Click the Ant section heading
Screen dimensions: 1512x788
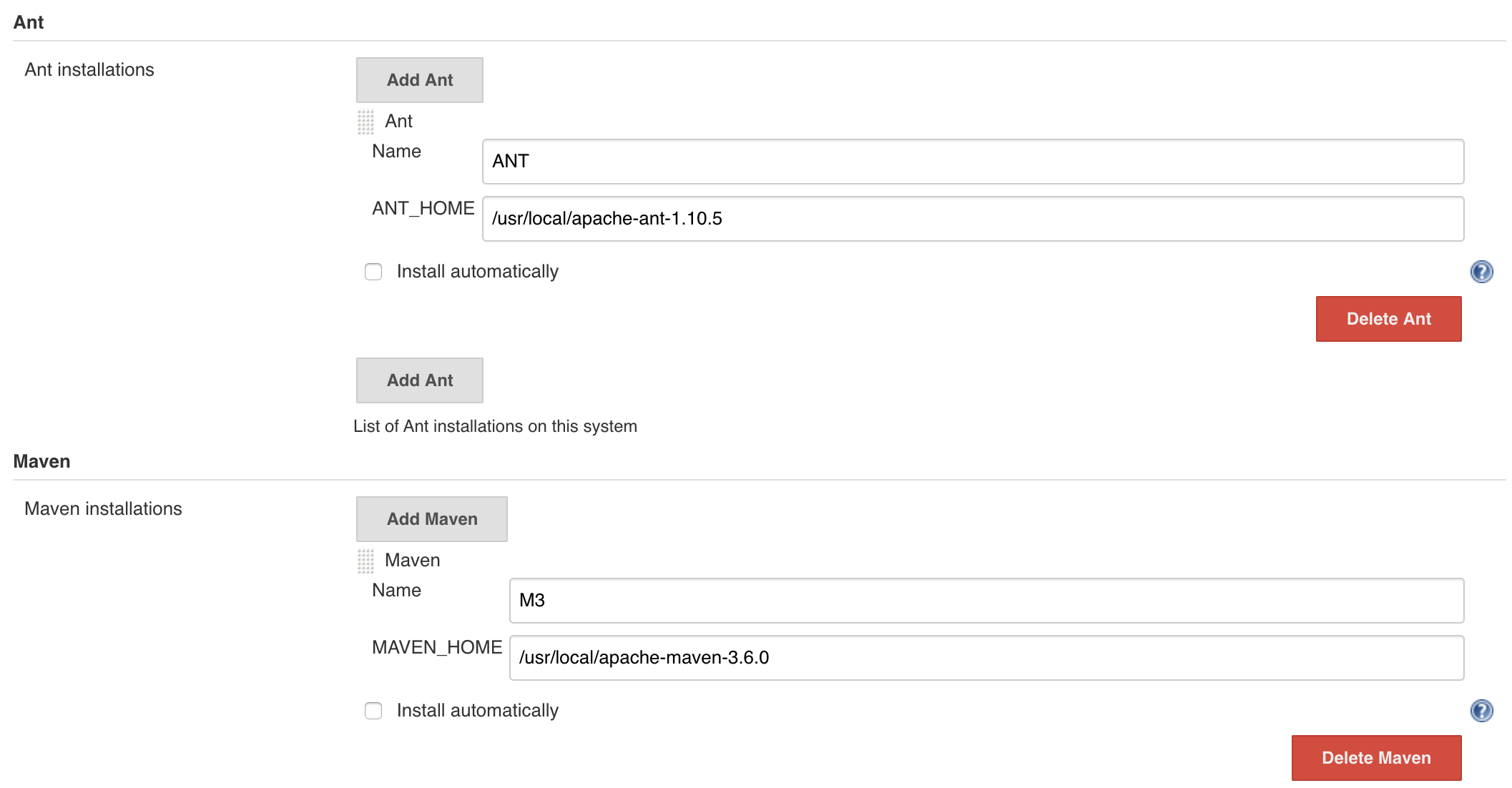click(29, 23)
